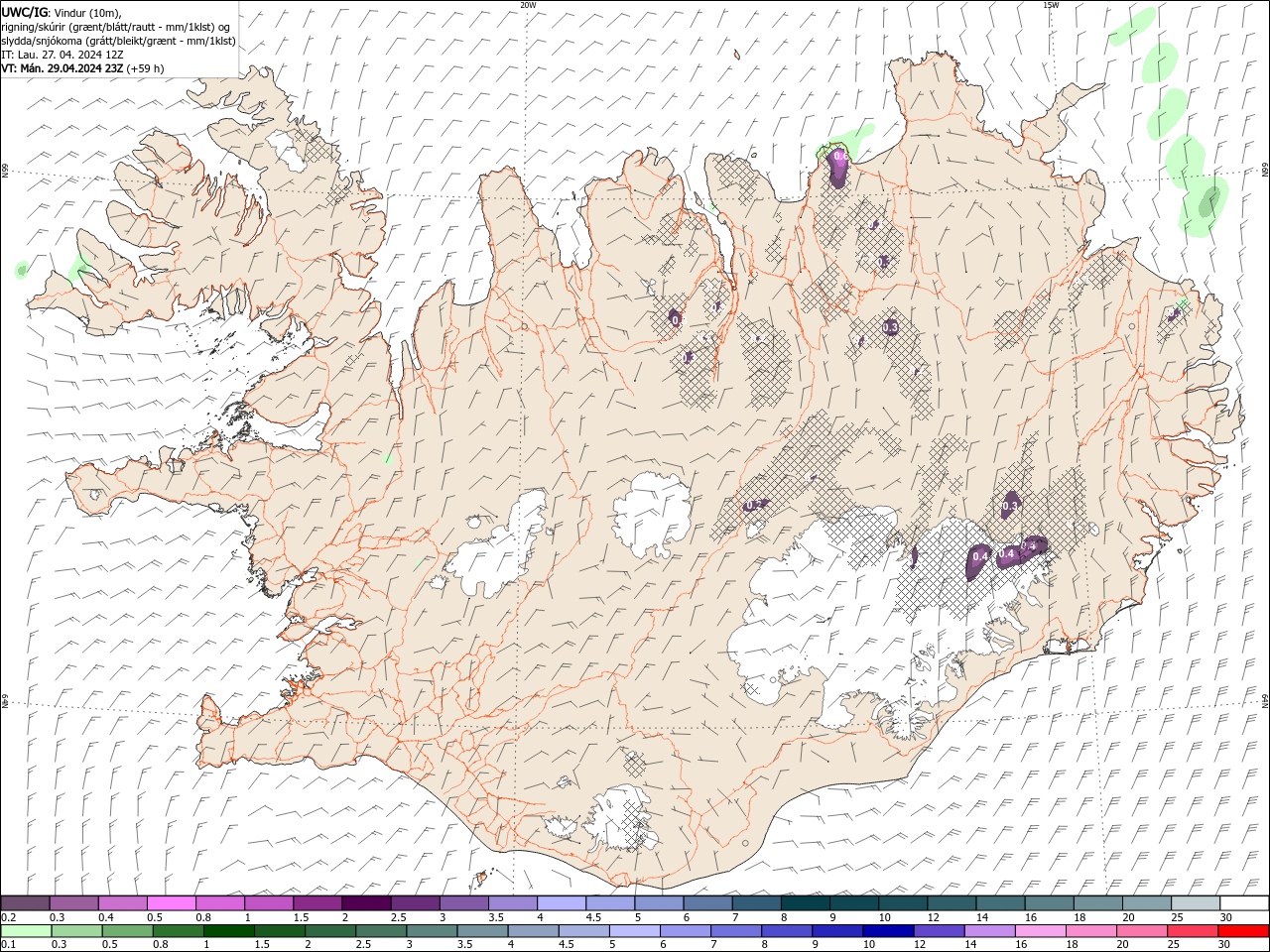Screen dimensions: 1270x952
Task: Pick the light pink 16–18 legend swatch
Action: (1040, 931)
